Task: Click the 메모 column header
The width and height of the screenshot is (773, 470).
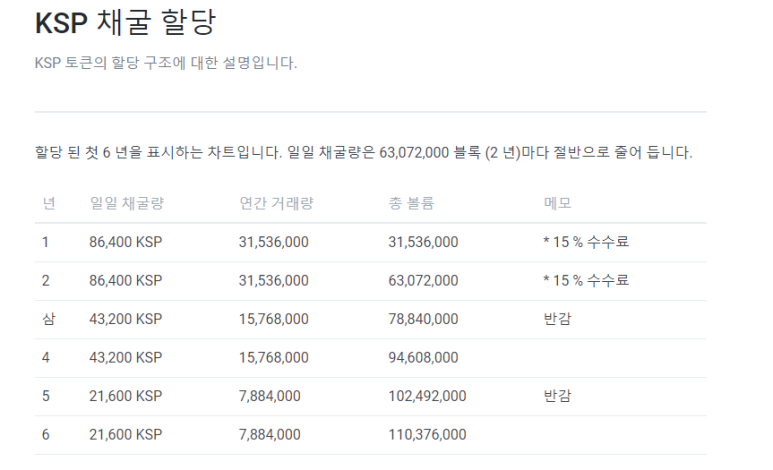Action: click(x=557, y=203)
